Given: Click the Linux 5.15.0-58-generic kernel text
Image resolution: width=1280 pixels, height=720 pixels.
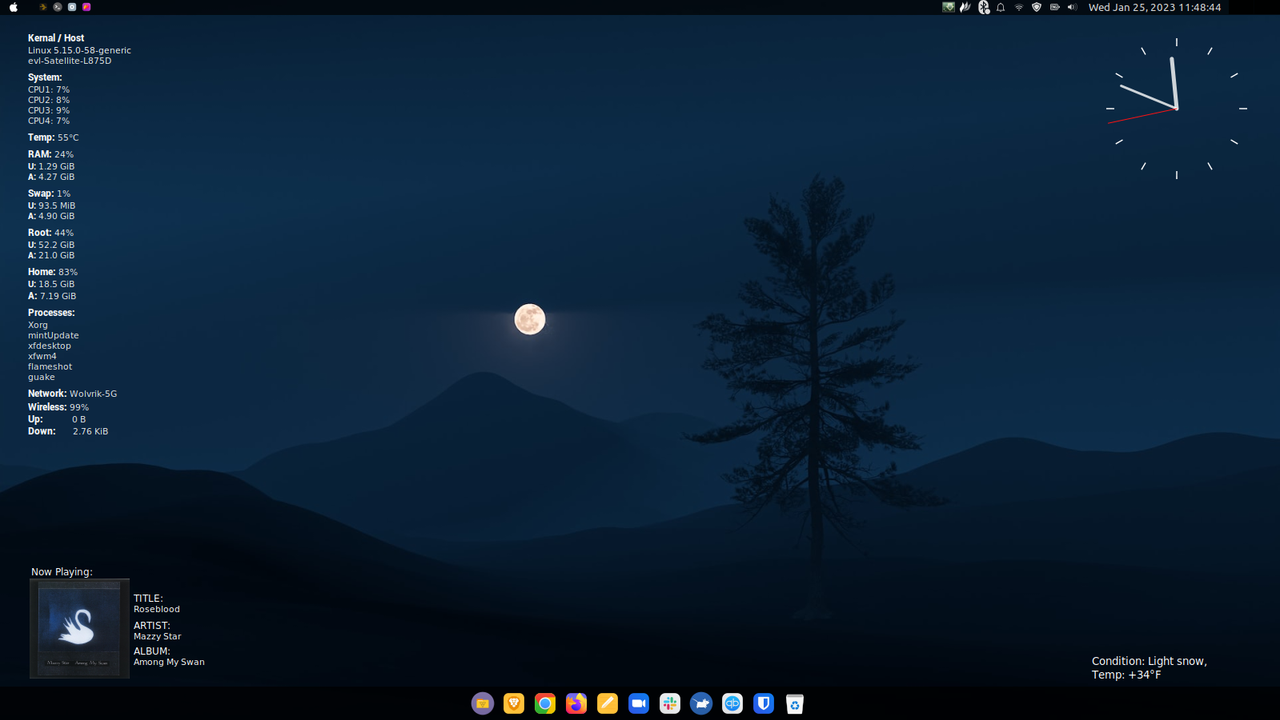Looking at the screenshot, I should tap(79, 50).
